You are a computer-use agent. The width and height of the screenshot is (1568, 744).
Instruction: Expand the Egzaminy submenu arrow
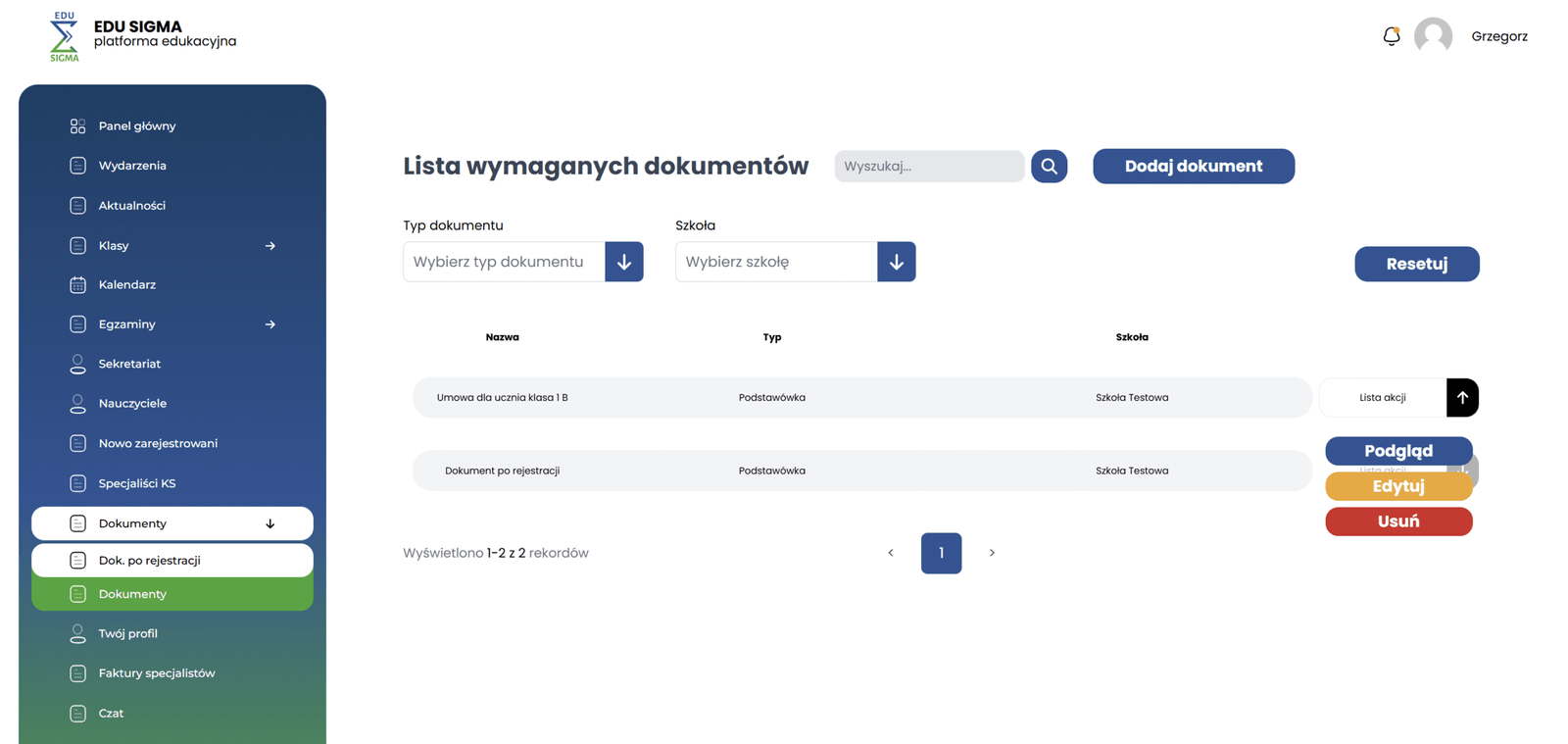tap(269, 324)
